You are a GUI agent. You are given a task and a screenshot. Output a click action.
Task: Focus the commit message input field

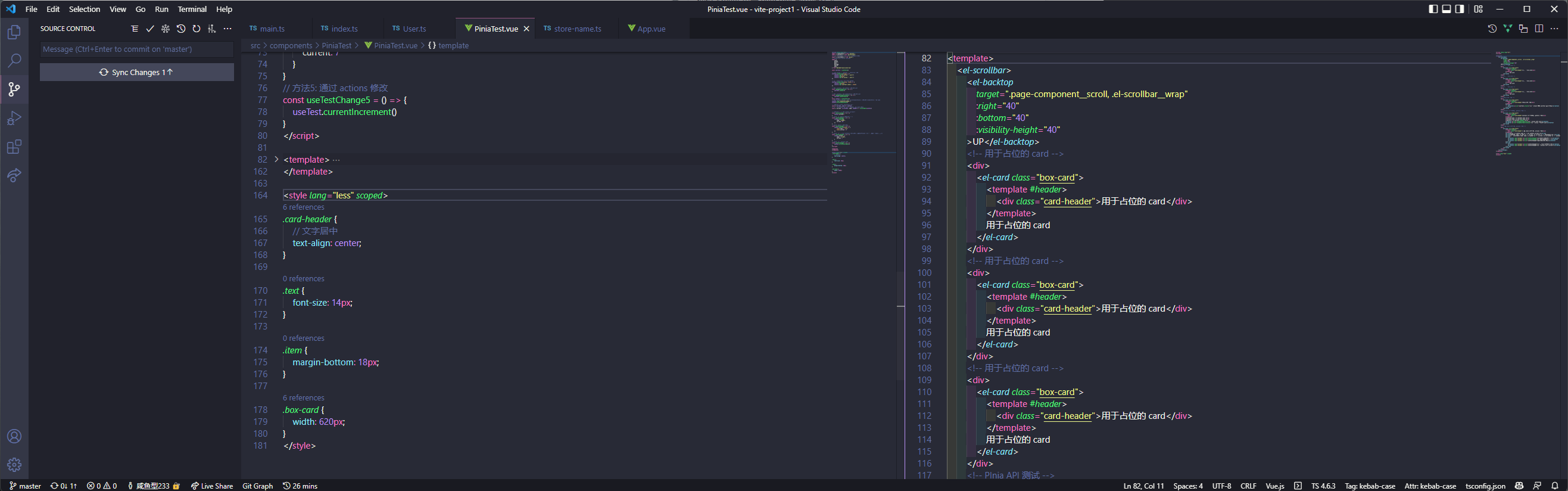point(137,49)
